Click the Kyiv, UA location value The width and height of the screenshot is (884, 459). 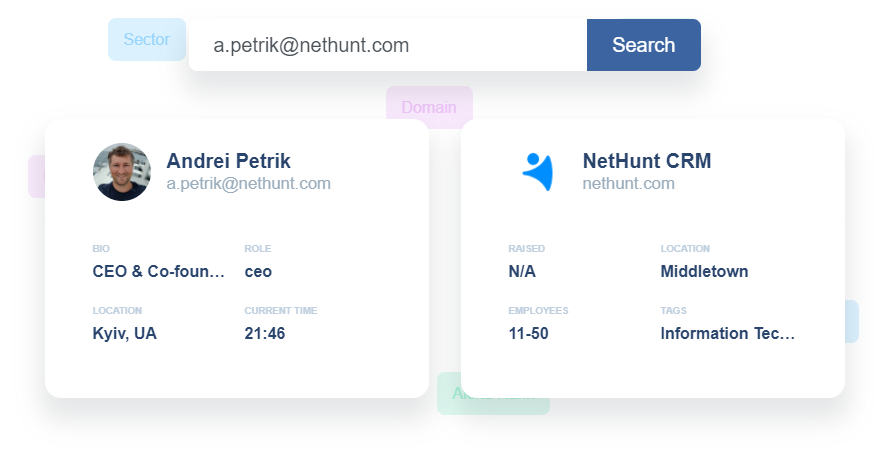(124, 334)
